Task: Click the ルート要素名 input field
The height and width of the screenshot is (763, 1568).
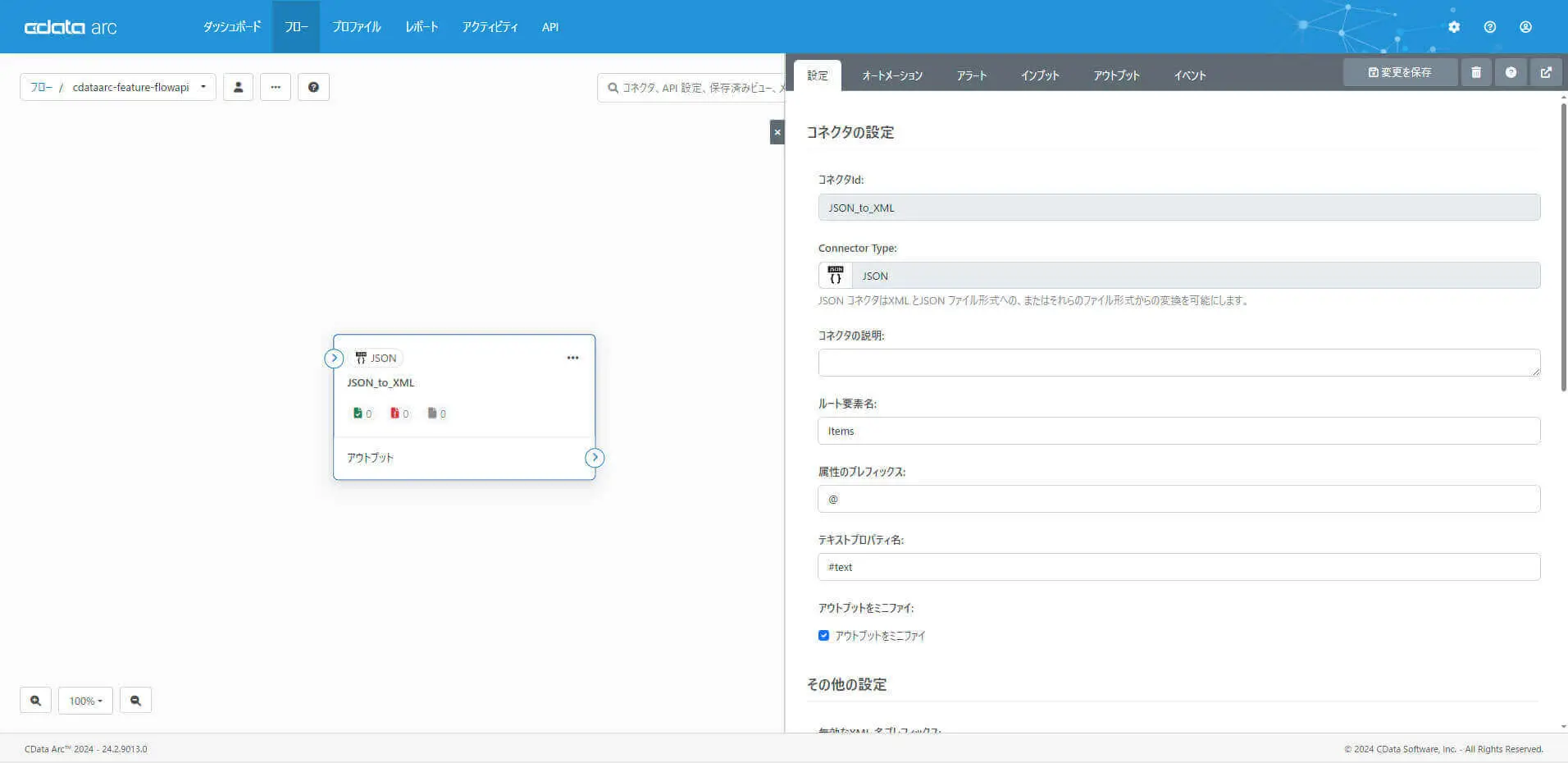Action: coord(1178,431)
